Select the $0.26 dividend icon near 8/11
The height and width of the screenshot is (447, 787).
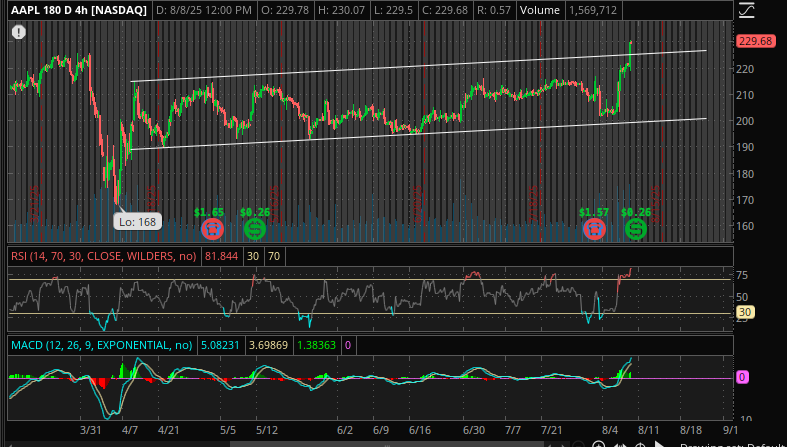click(635, 229)
